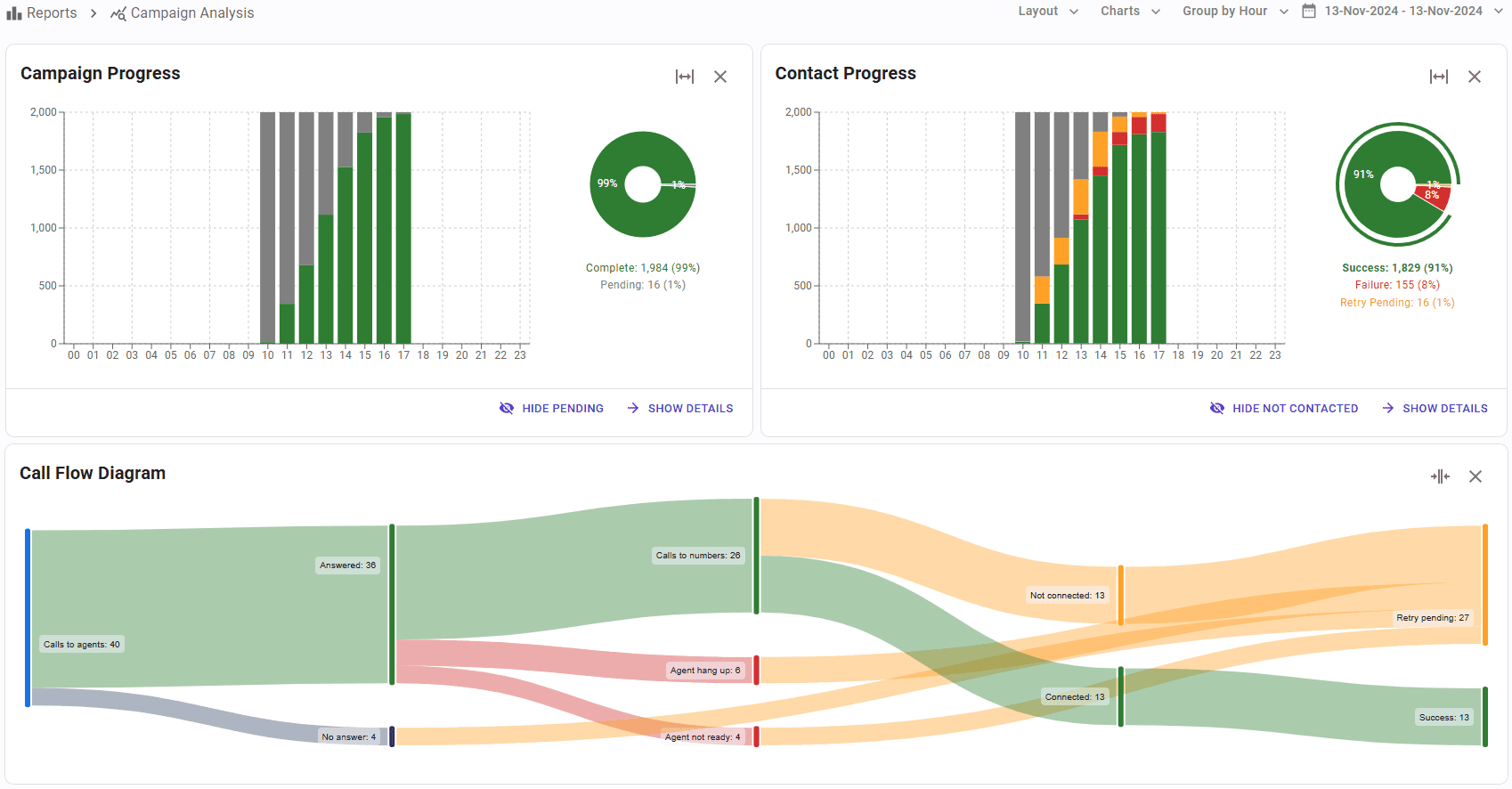The image size is (1512, 789).
Task: Show details for Contact Progress
Action: pos(1435,408)
